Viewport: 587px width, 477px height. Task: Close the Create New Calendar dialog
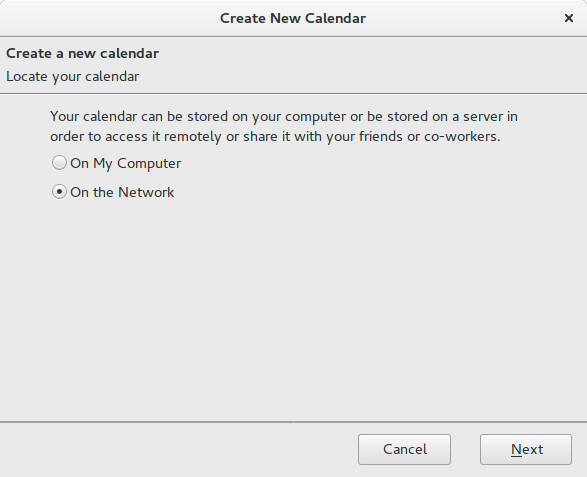pos(569,18)
